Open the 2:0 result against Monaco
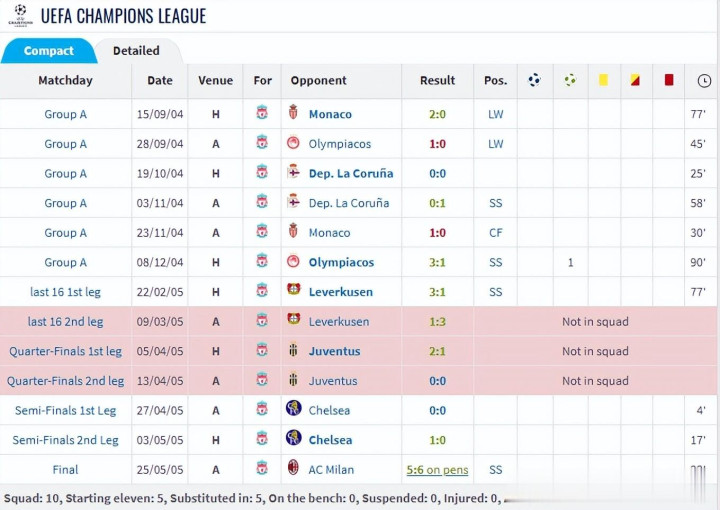720x510 pixels. tap(437, 114)
